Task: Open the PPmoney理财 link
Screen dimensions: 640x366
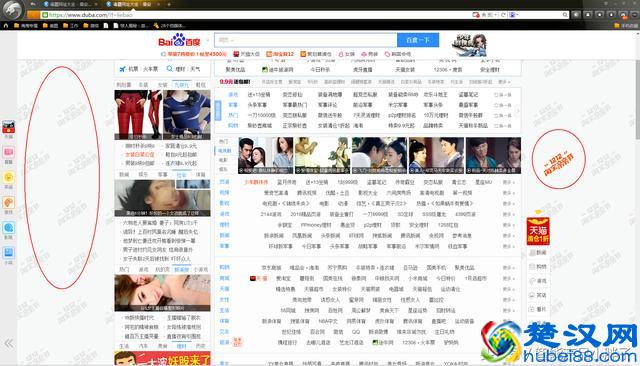Action: 316,225
